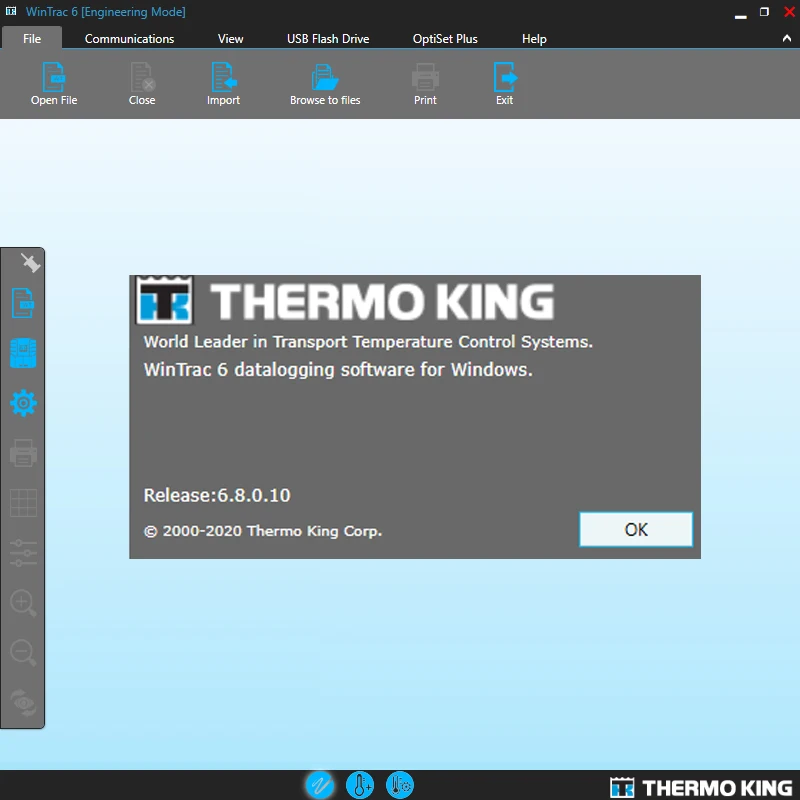Click the Open File ribbon icon

pyautogui.click(x=54, y=77)
